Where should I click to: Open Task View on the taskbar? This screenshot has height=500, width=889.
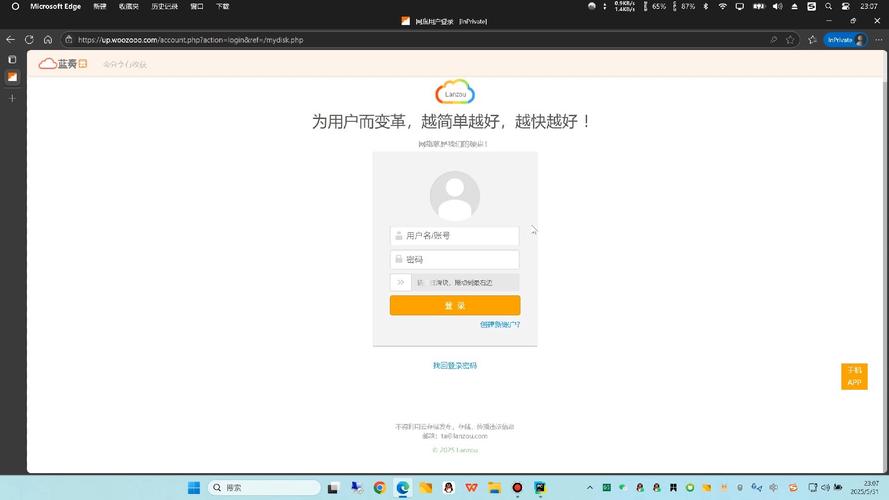[x=333, y=488]
